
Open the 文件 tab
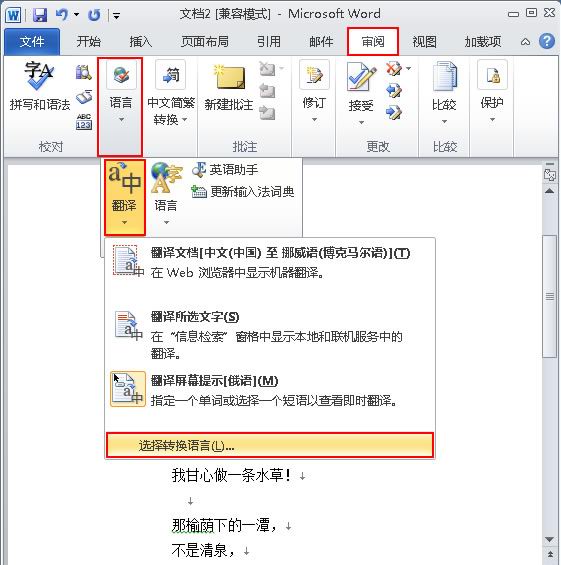[32, 42]
